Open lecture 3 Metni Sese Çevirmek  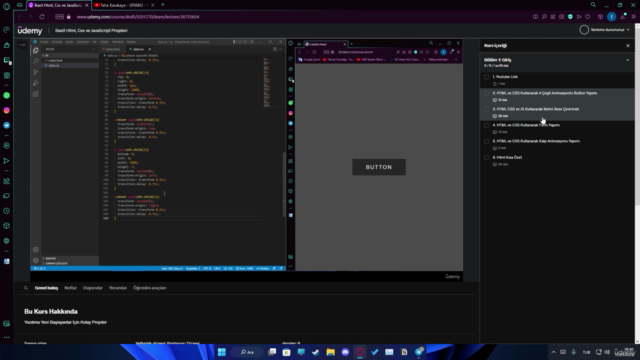coord(557,112)
